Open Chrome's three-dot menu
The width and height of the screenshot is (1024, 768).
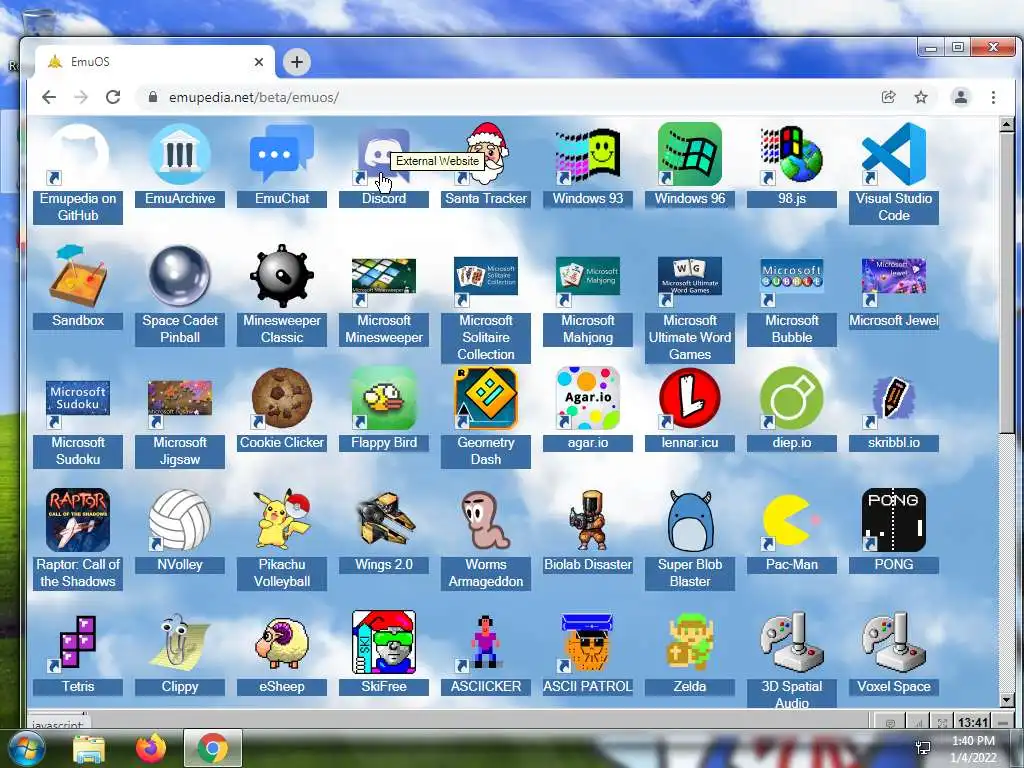click(993, 97)
